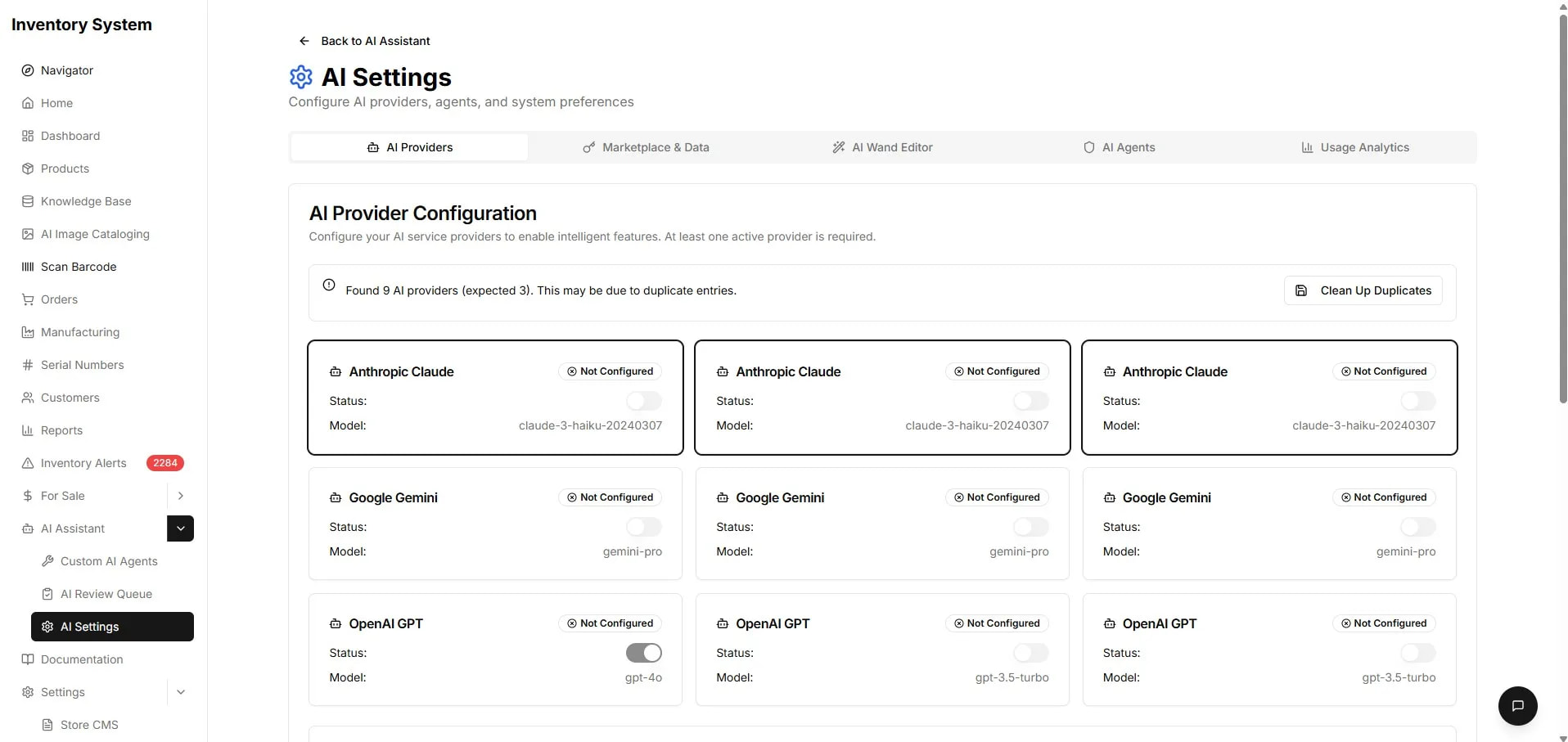1568x742 pixels.
Task: Select AI Settings in the sidebar
Action: (112, 627)
